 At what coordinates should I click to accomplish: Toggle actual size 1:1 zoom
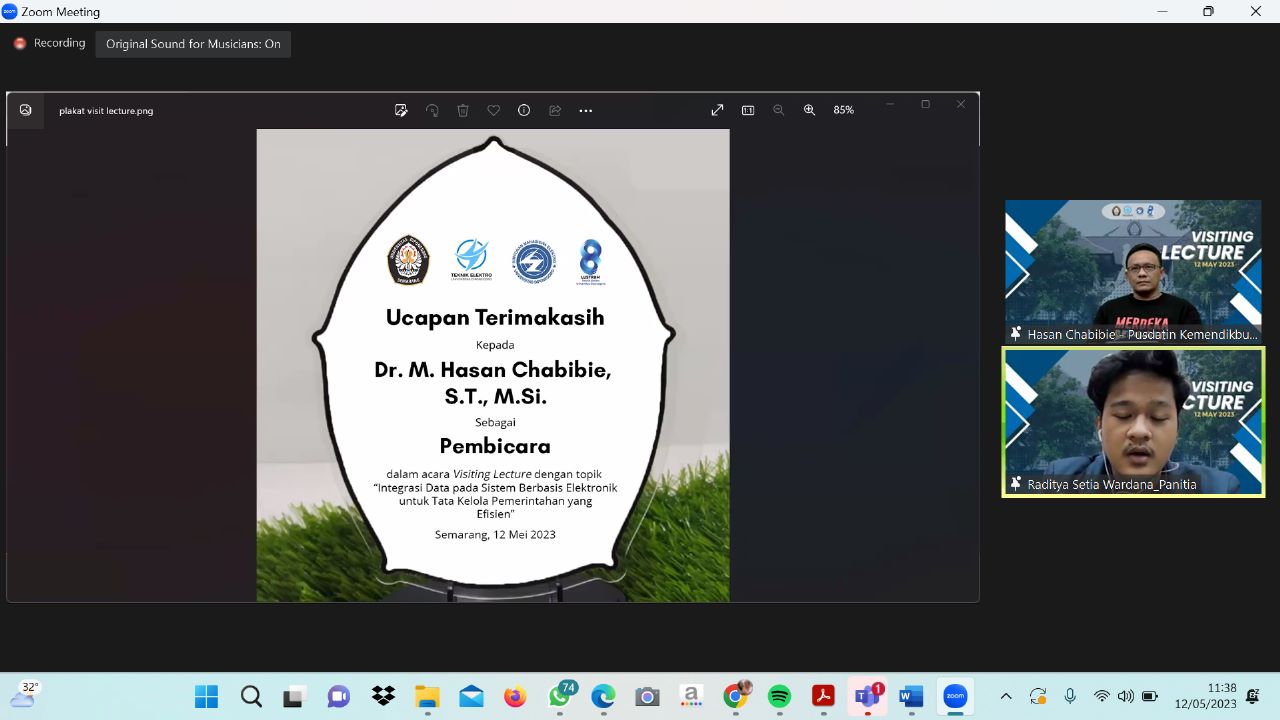click(748, 110)
